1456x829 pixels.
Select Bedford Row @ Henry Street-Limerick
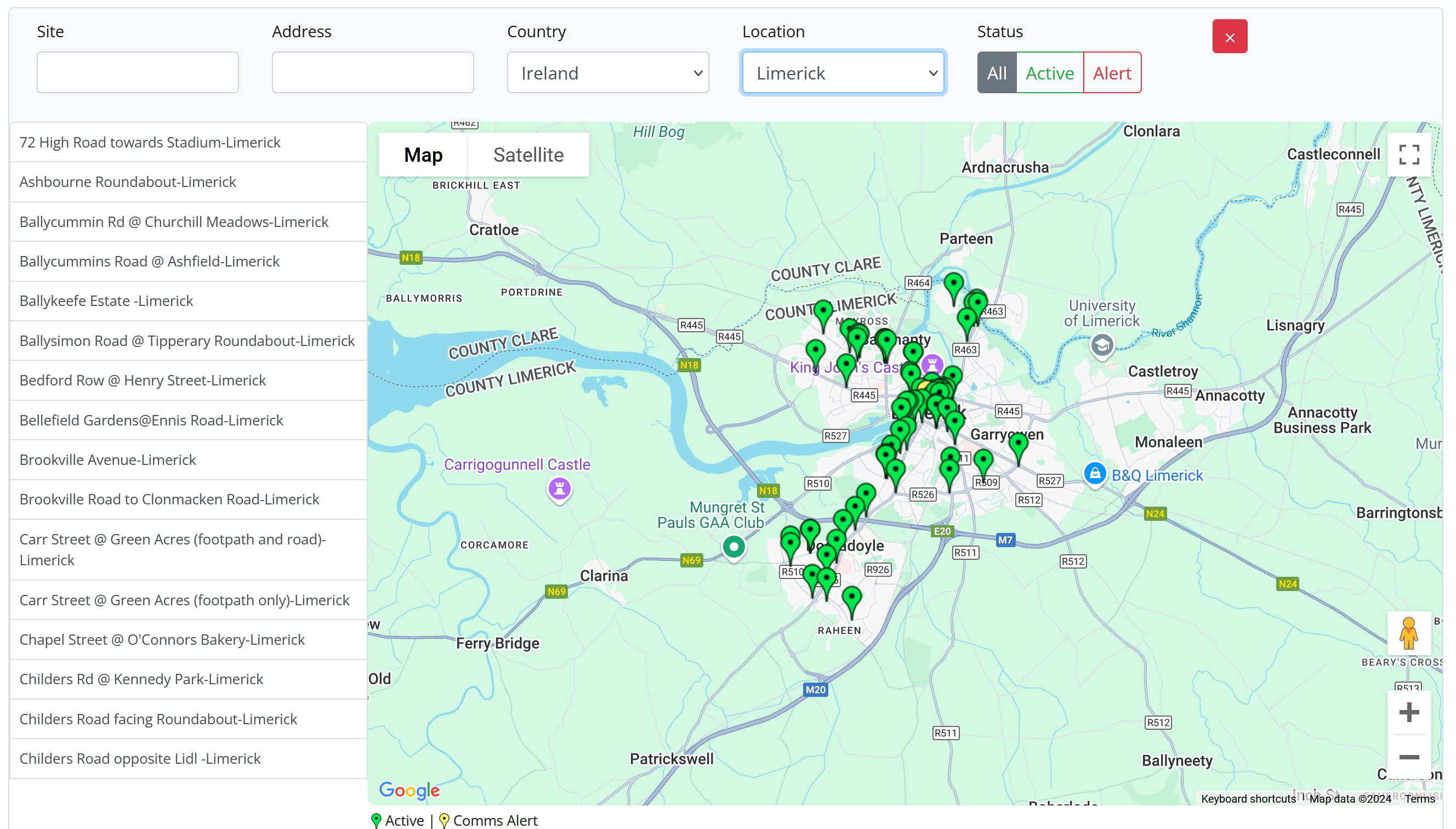(x=188, y=381)
